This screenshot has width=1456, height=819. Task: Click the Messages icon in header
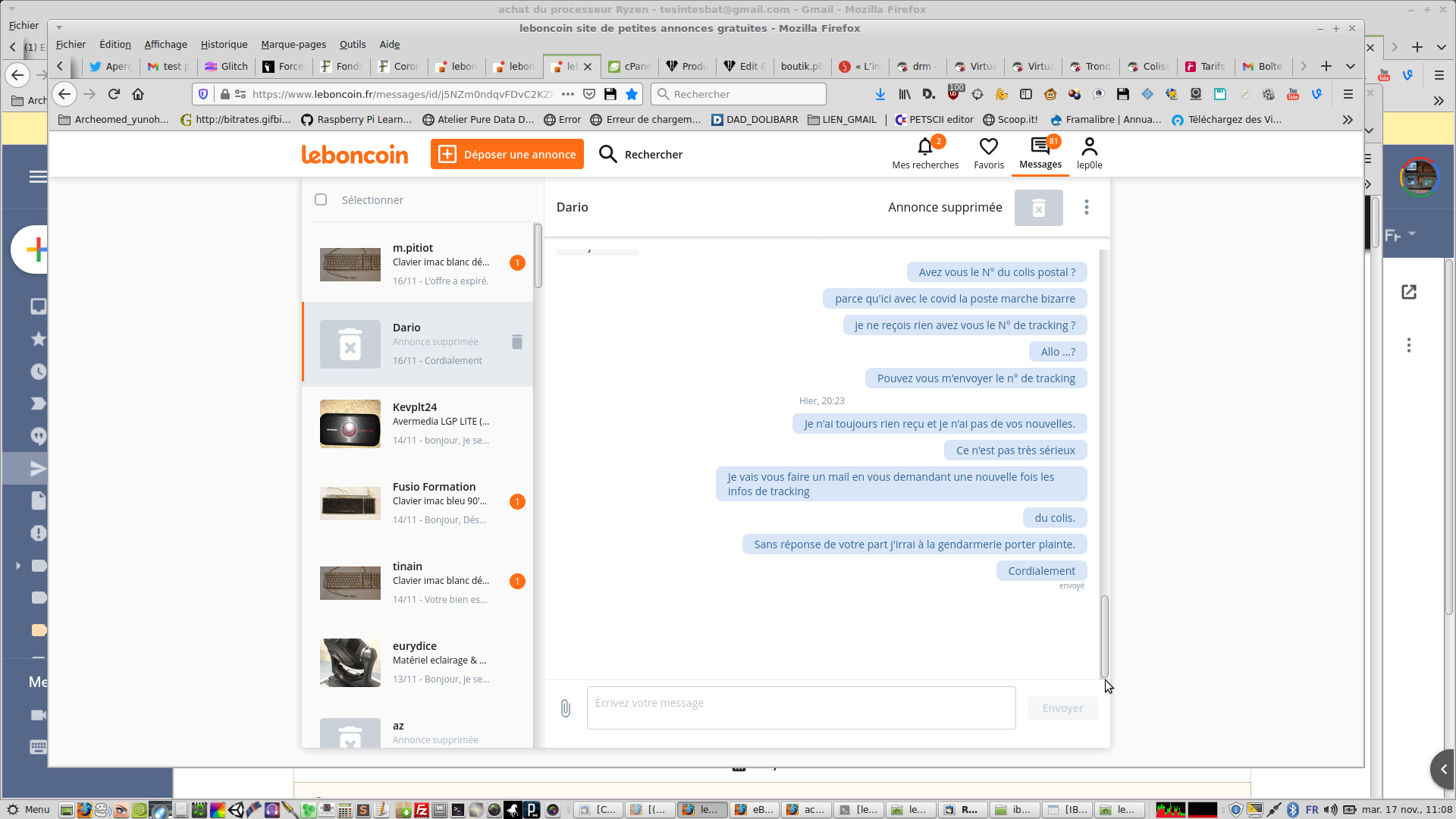(x=1040, y=146)
